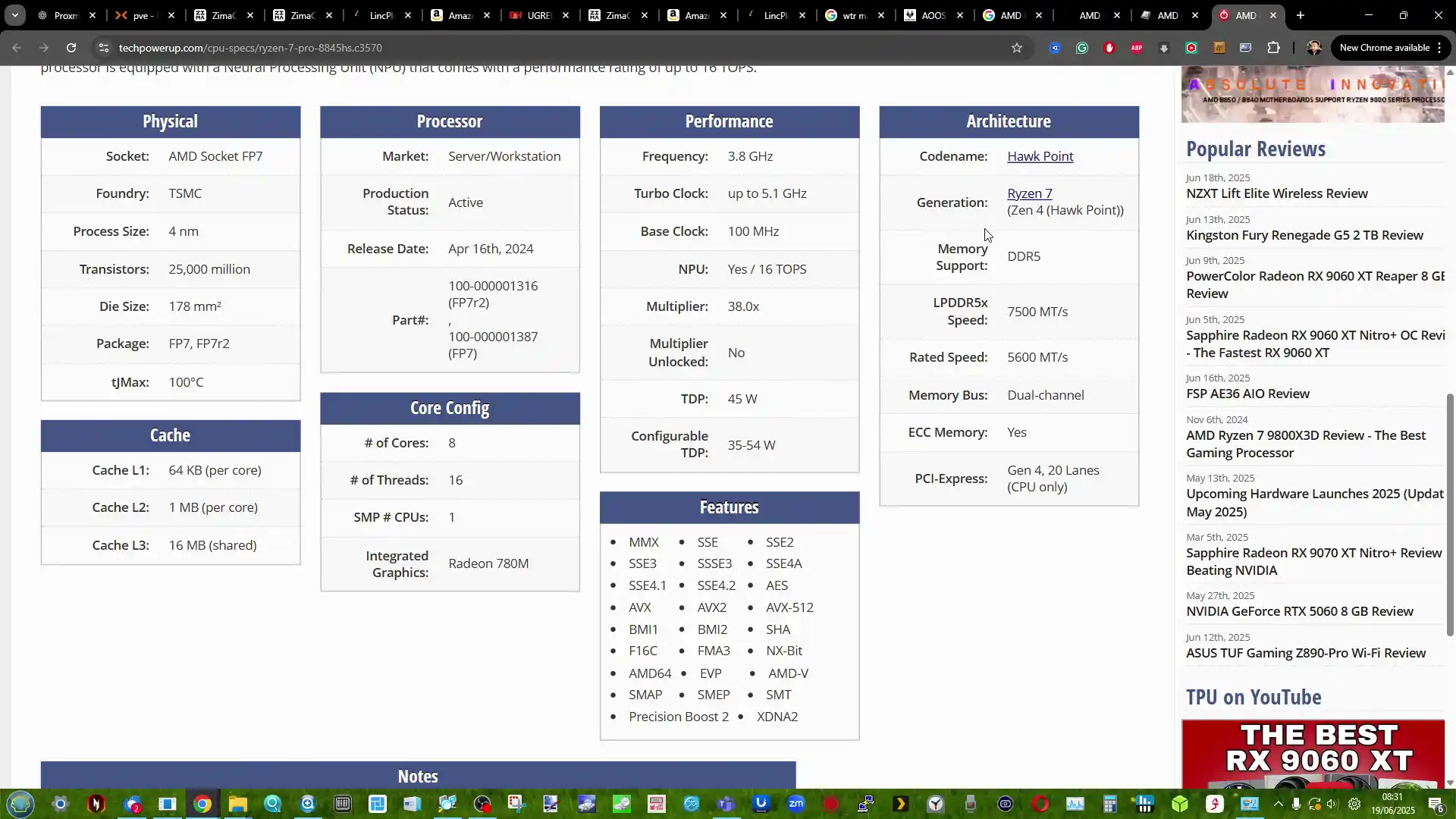Open AMD Ryzen 7 9800X3D Review link

point(1306,444)
